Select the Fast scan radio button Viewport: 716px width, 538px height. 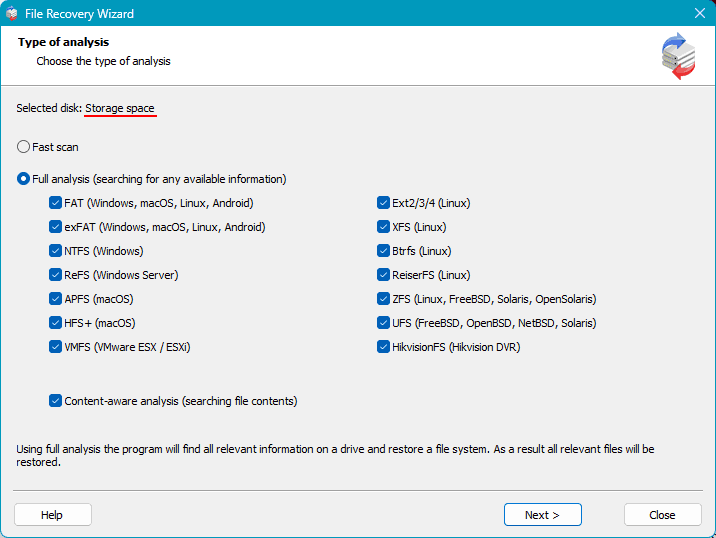[23, 147]
